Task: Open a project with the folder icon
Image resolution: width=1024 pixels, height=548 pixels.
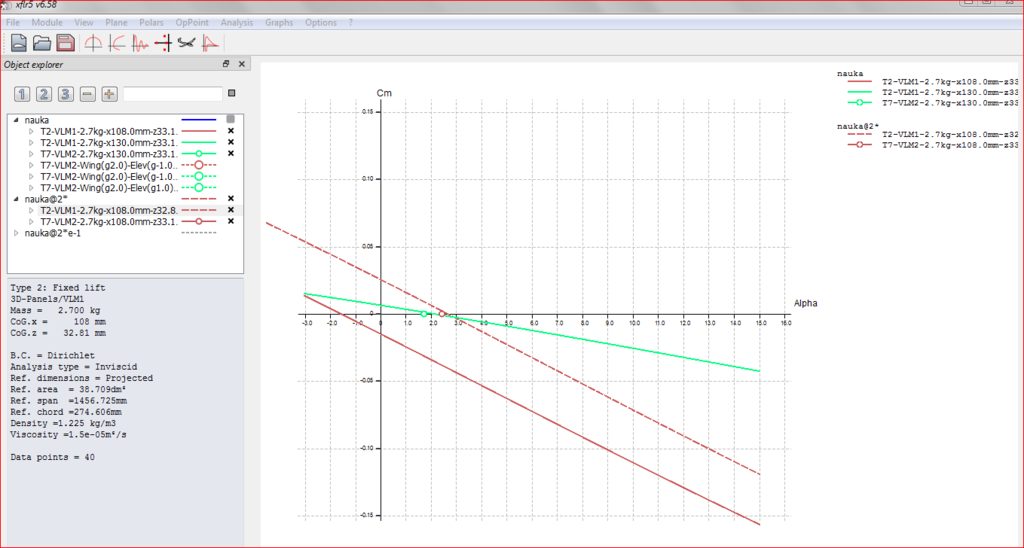Action: (42, 42)
